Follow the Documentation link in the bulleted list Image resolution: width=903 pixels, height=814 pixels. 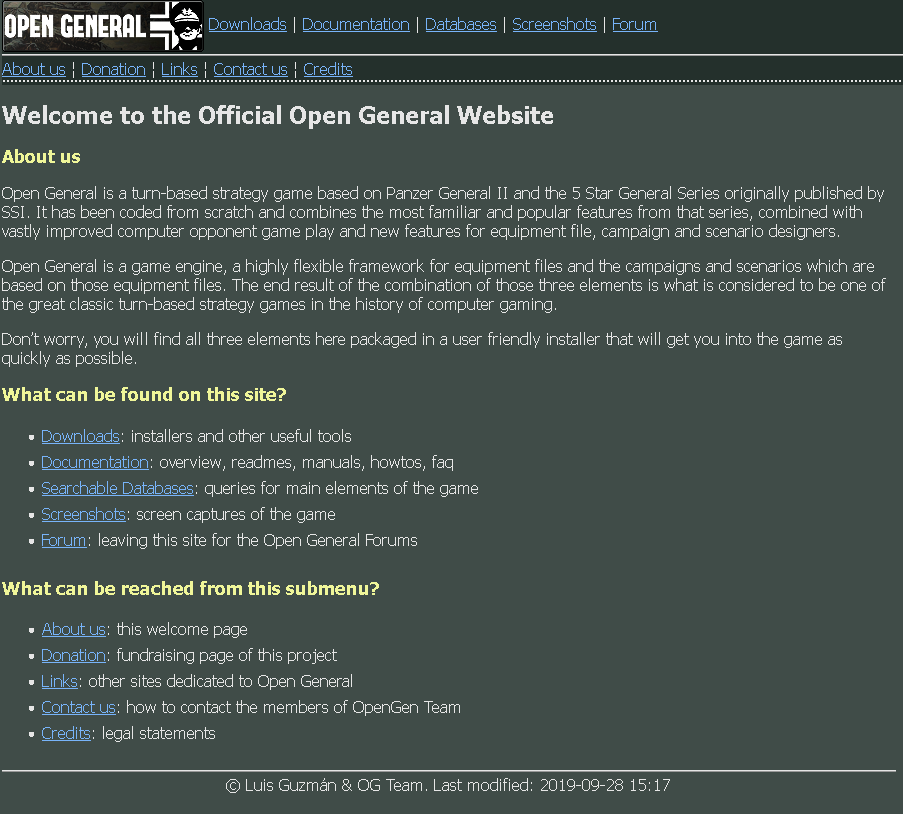(x=95, y=462)
